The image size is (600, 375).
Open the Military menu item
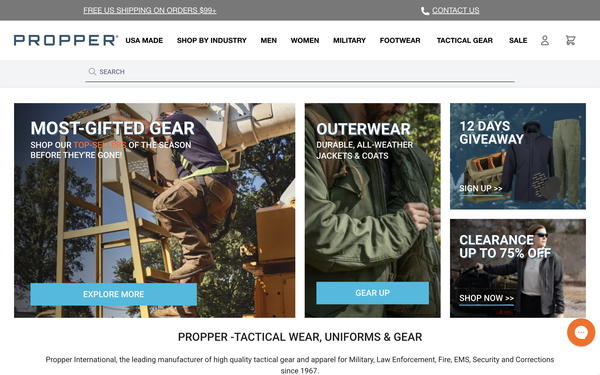(x=349, y=40)
